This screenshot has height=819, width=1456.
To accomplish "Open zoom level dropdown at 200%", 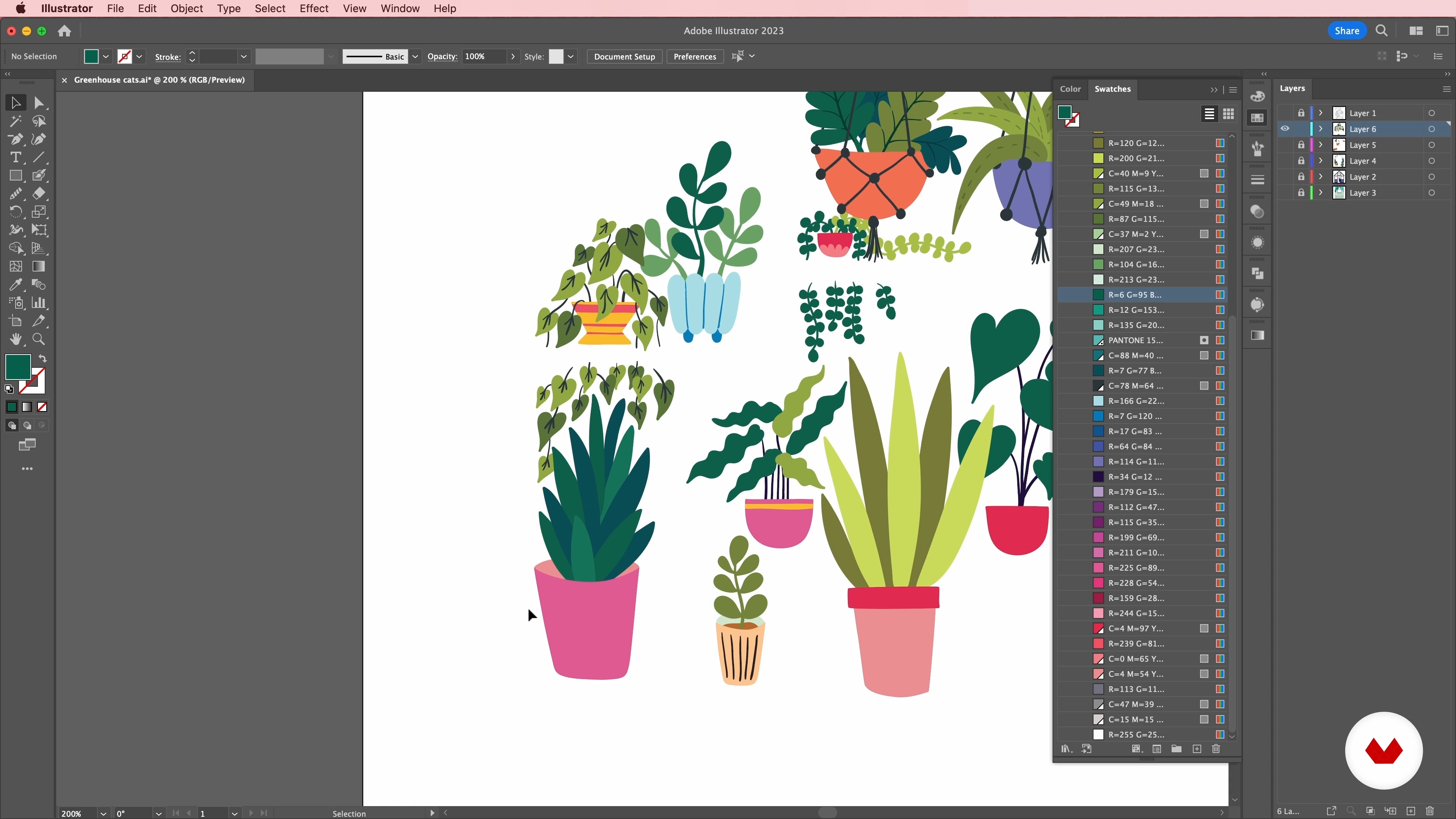I will tap(104, 813).
